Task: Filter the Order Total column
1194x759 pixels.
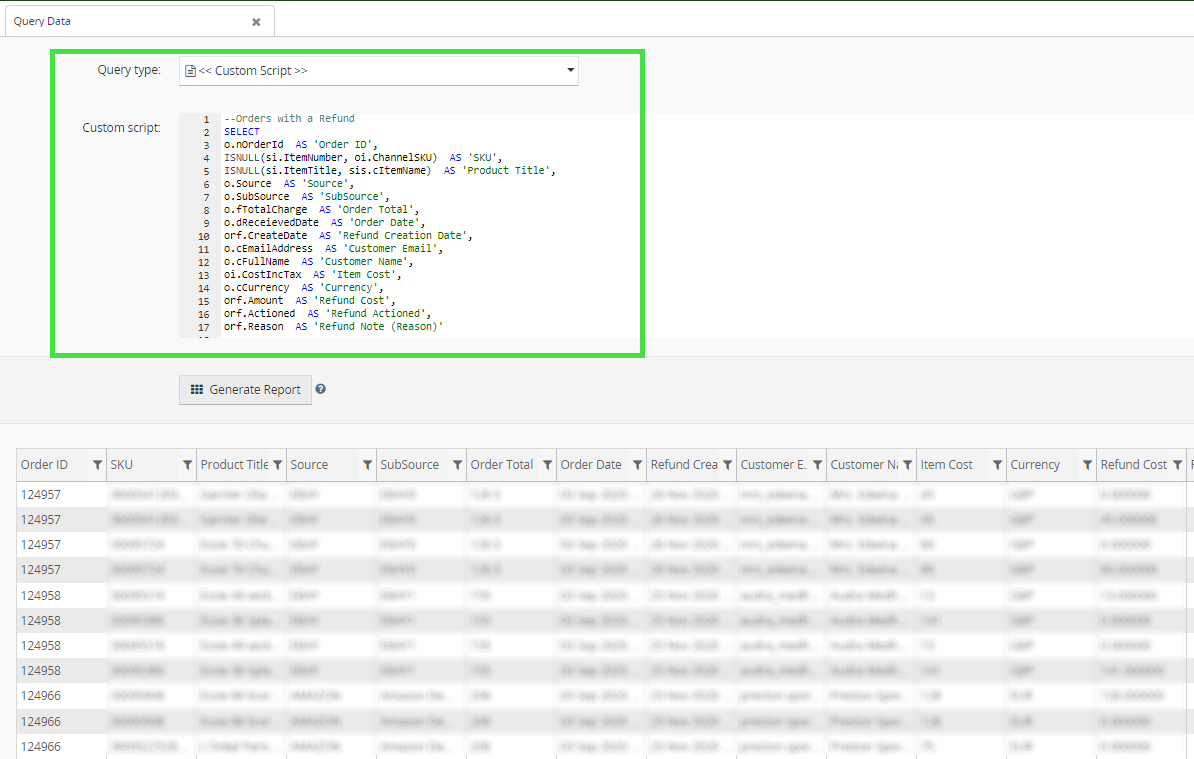Action: tap(547, 465)
